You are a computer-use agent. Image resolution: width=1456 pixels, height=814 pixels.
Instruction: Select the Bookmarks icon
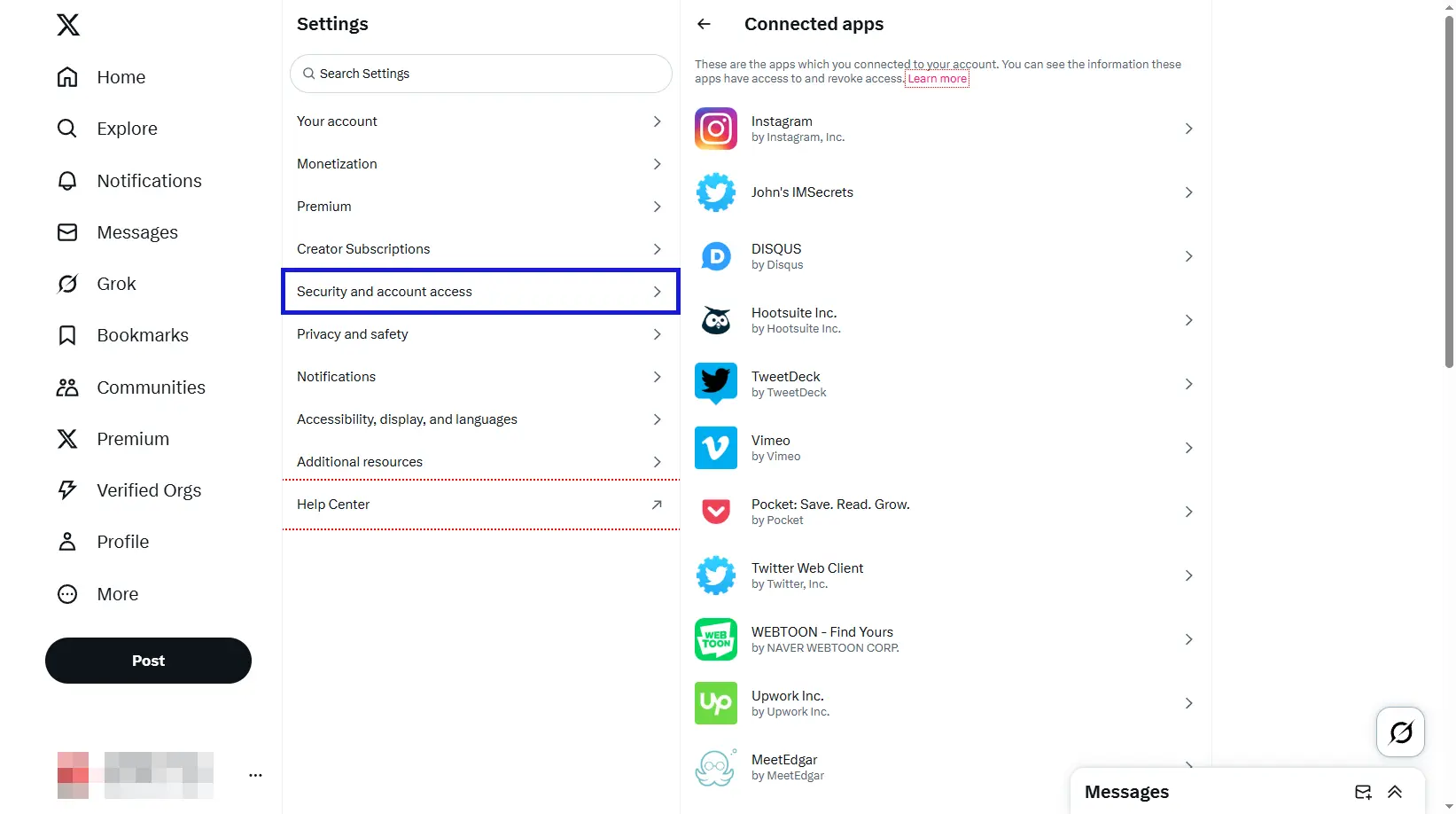[66, 335]
